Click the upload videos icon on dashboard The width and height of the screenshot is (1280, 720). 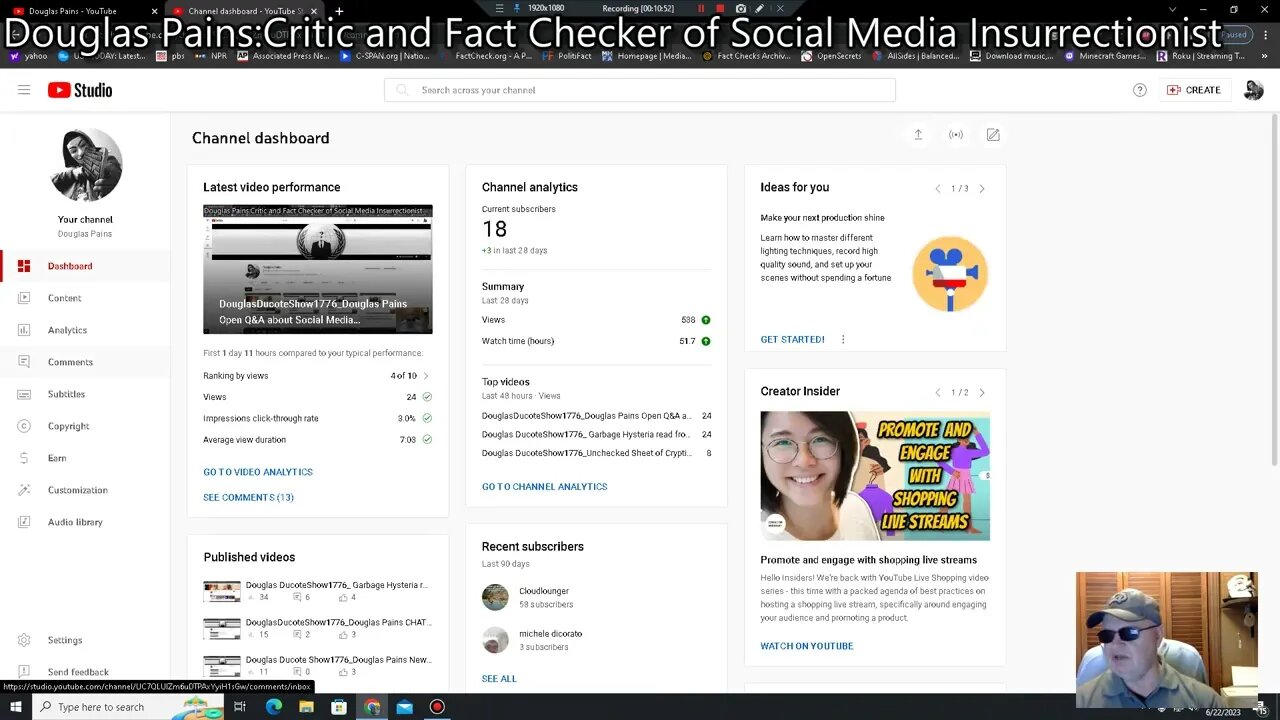pyautogui.click(x=918, y=135)
